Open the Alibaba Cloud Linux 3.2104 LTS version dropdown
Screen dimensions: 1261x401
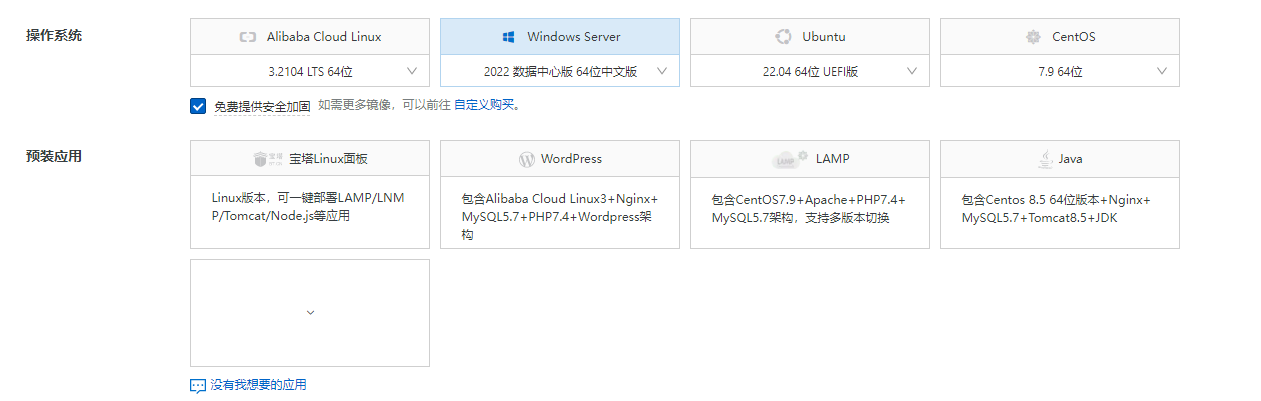310,71
